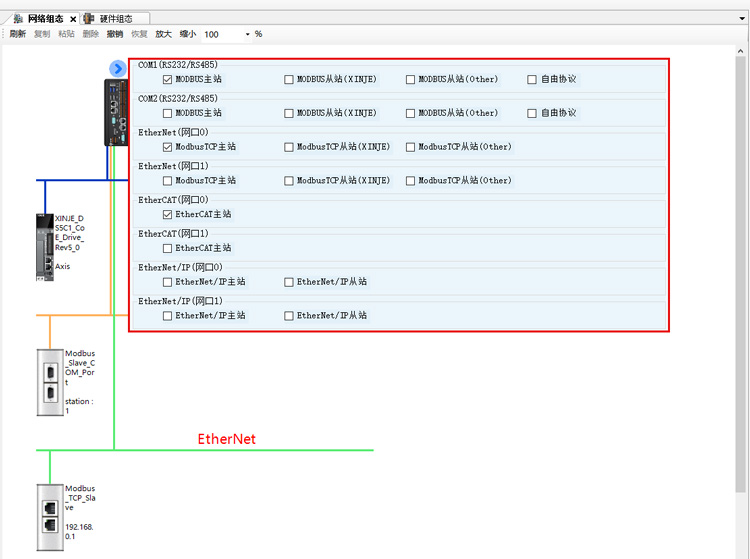This screenshot has width=750, height=559.
Task: Click the 缩小 zoom out button
Action: (x=188, y=34)
